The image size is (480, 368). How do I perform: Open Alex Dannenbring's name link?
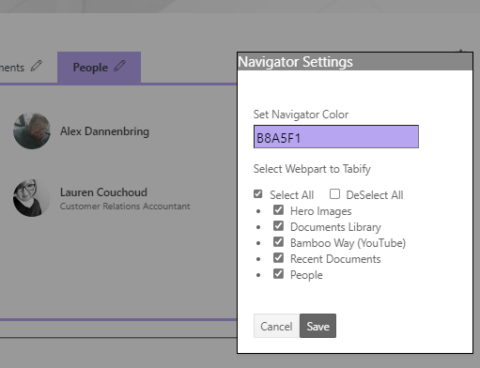[105, 131]
